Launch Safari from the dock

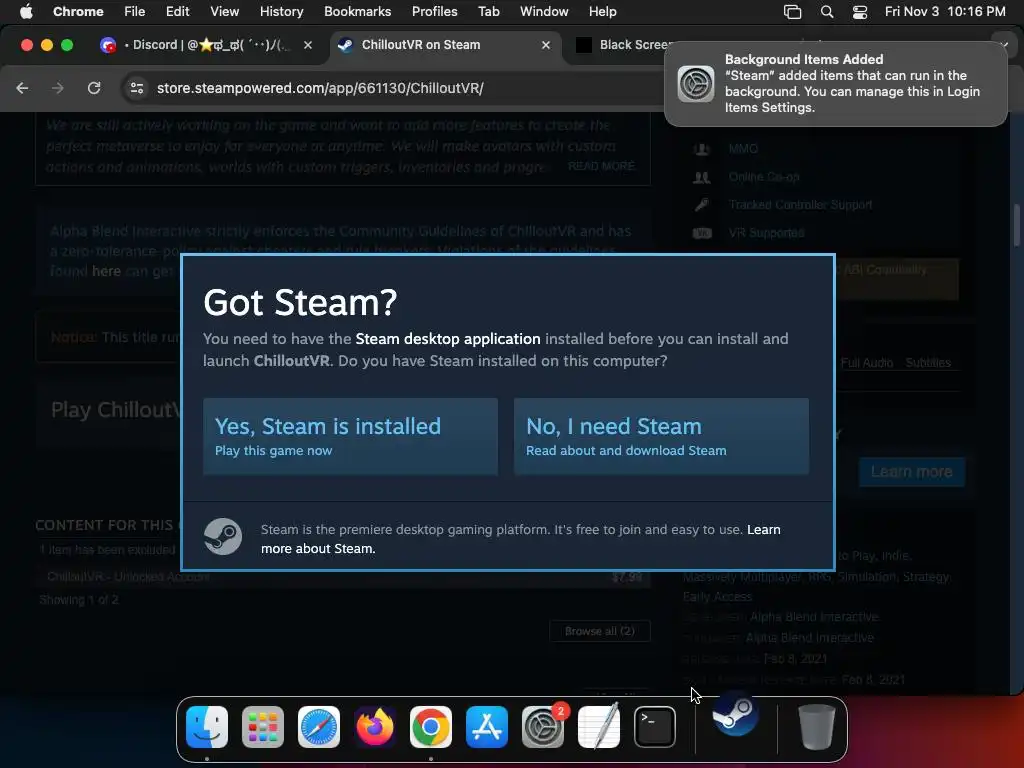[x=319, y=727]
